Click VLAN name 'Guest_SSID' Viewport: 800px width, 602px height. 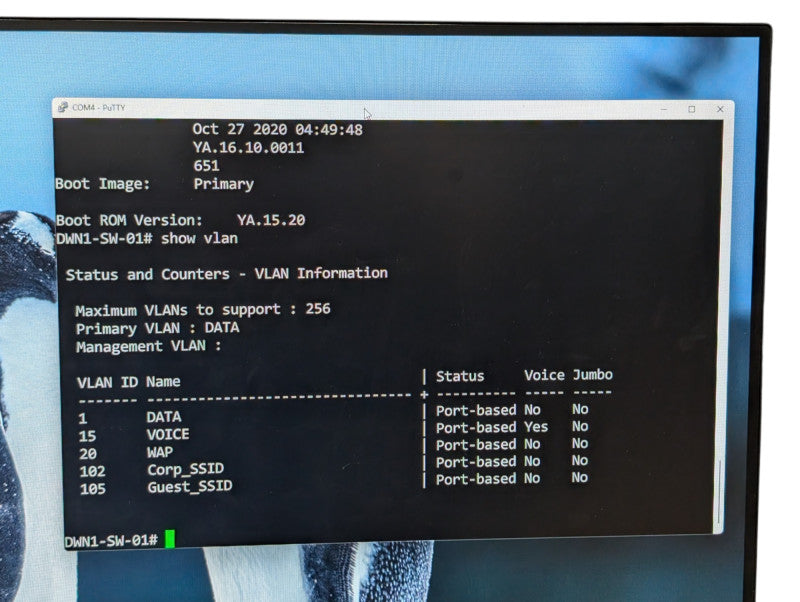(x=190, y=487)
